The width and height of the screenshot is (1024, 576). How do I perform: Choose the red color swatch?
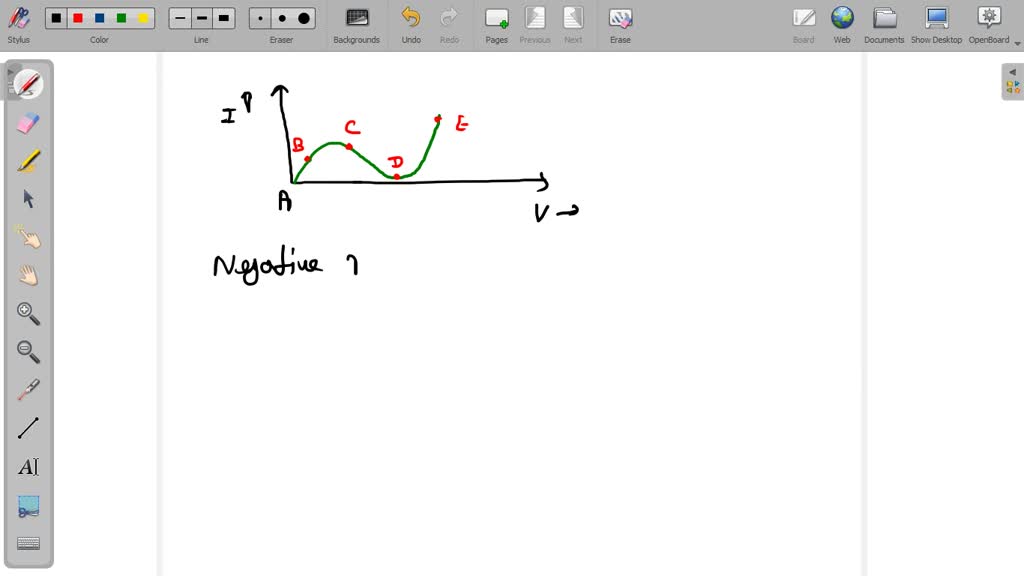[x=78, y=17]
